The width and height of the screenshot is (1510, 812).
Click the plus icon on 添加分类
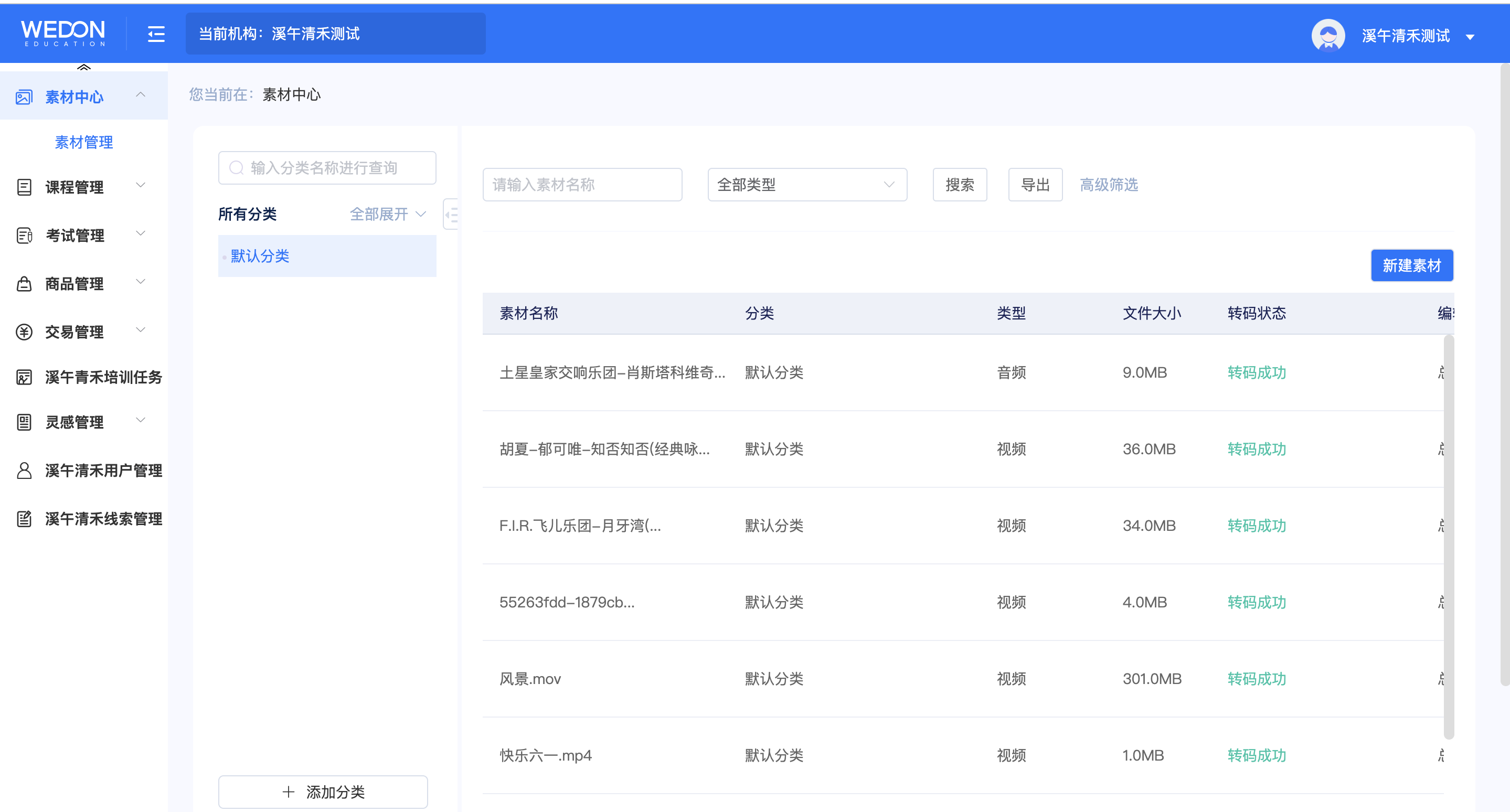[x=288, y=792]
